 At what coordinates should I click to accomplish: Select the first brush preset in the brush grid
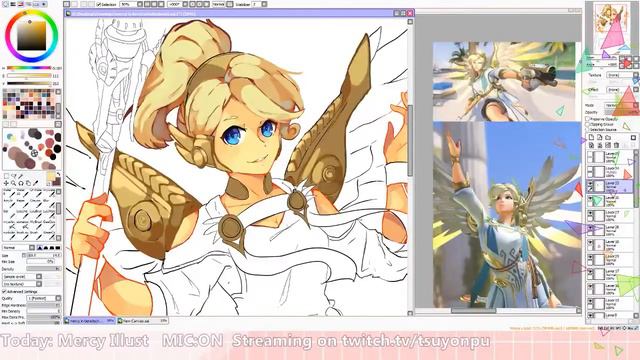[x=9, y=193]
